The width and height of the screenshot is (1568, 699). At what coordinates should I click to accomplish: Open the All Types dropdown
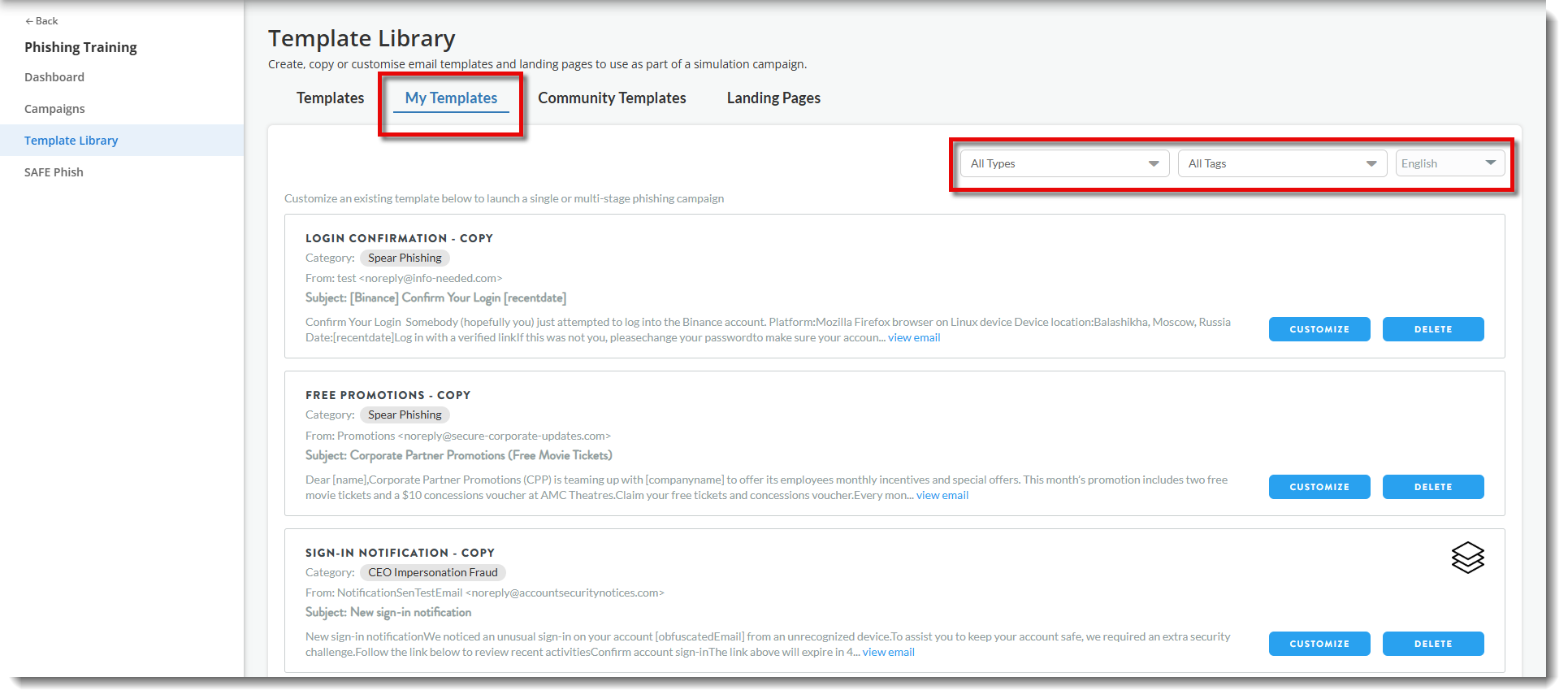coord(1063,163)
